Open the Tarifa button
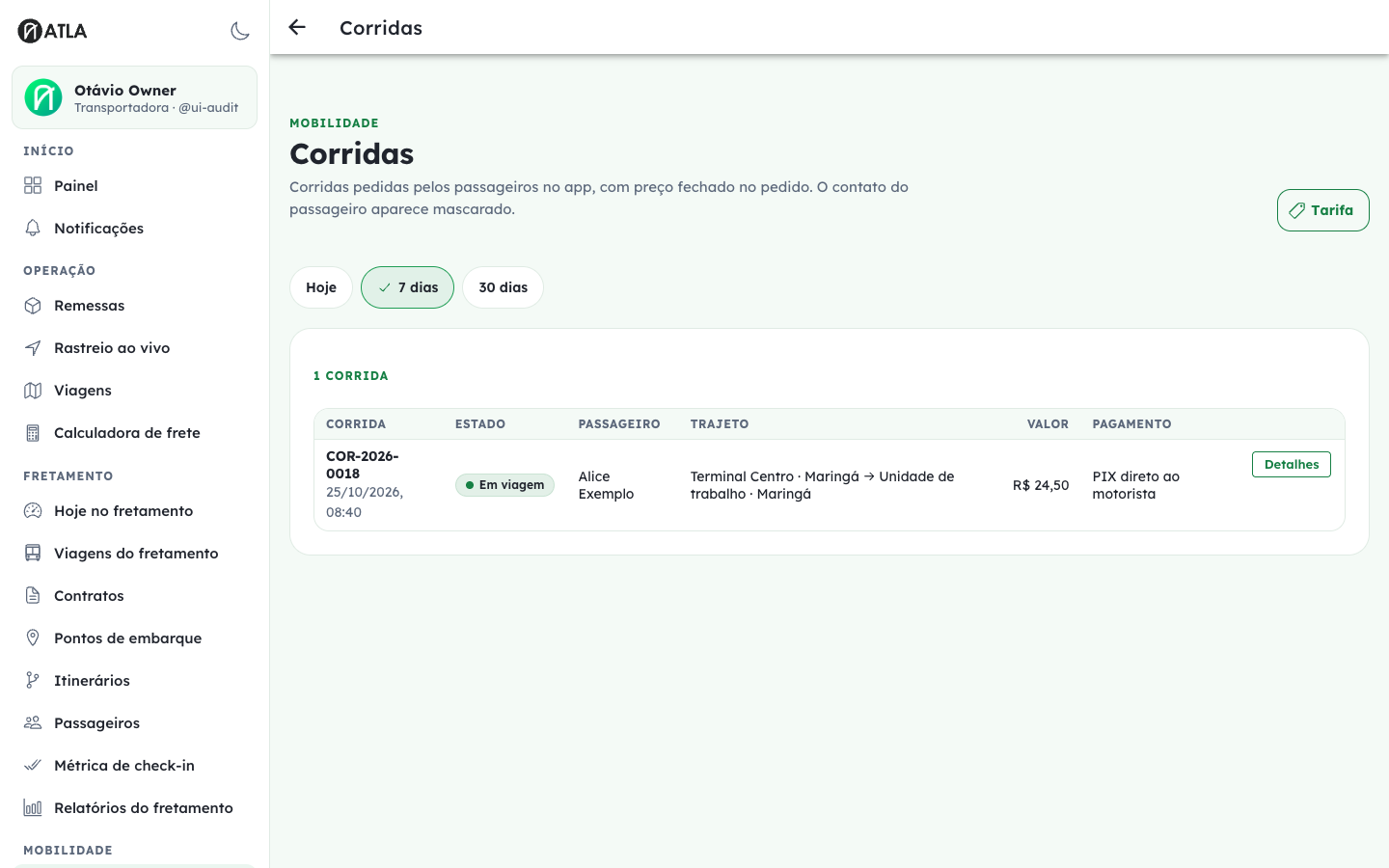The width and height of the screenshot is (1389, 868). coord(1322,210)
